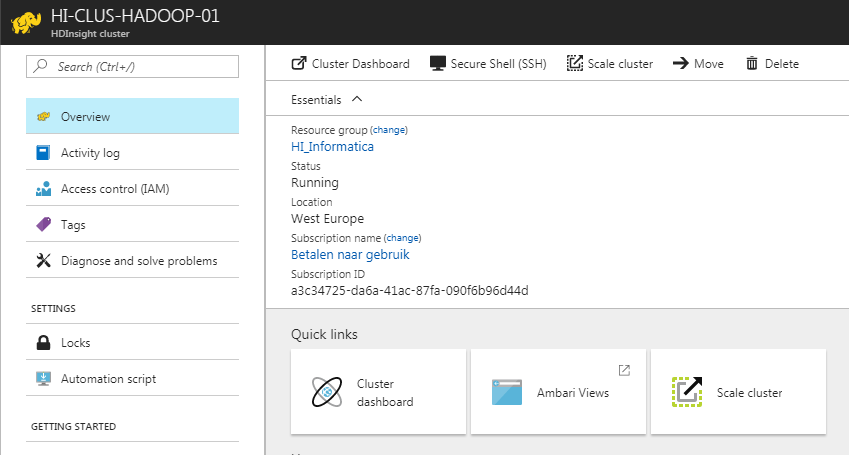Select Overview in the sidebar
849x455 pixels.
(132, 117)
